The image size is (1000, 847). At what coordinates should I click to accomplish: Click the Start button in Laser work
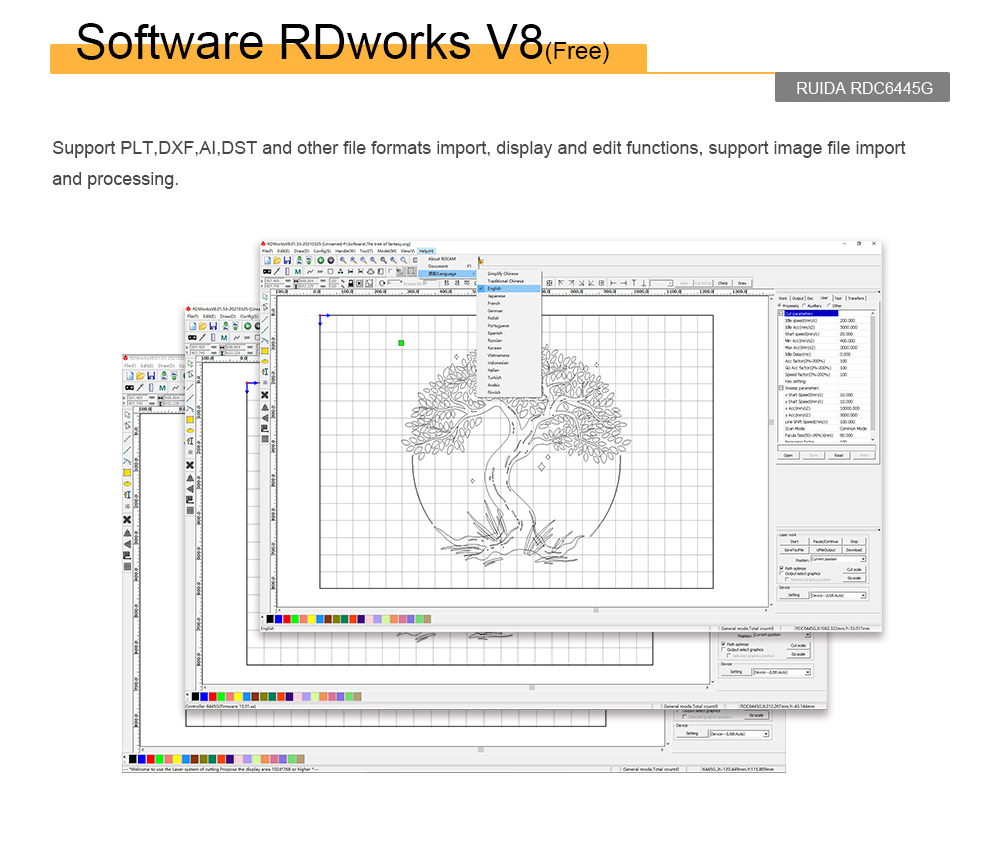pyautogui.click(x=795, y=541)
